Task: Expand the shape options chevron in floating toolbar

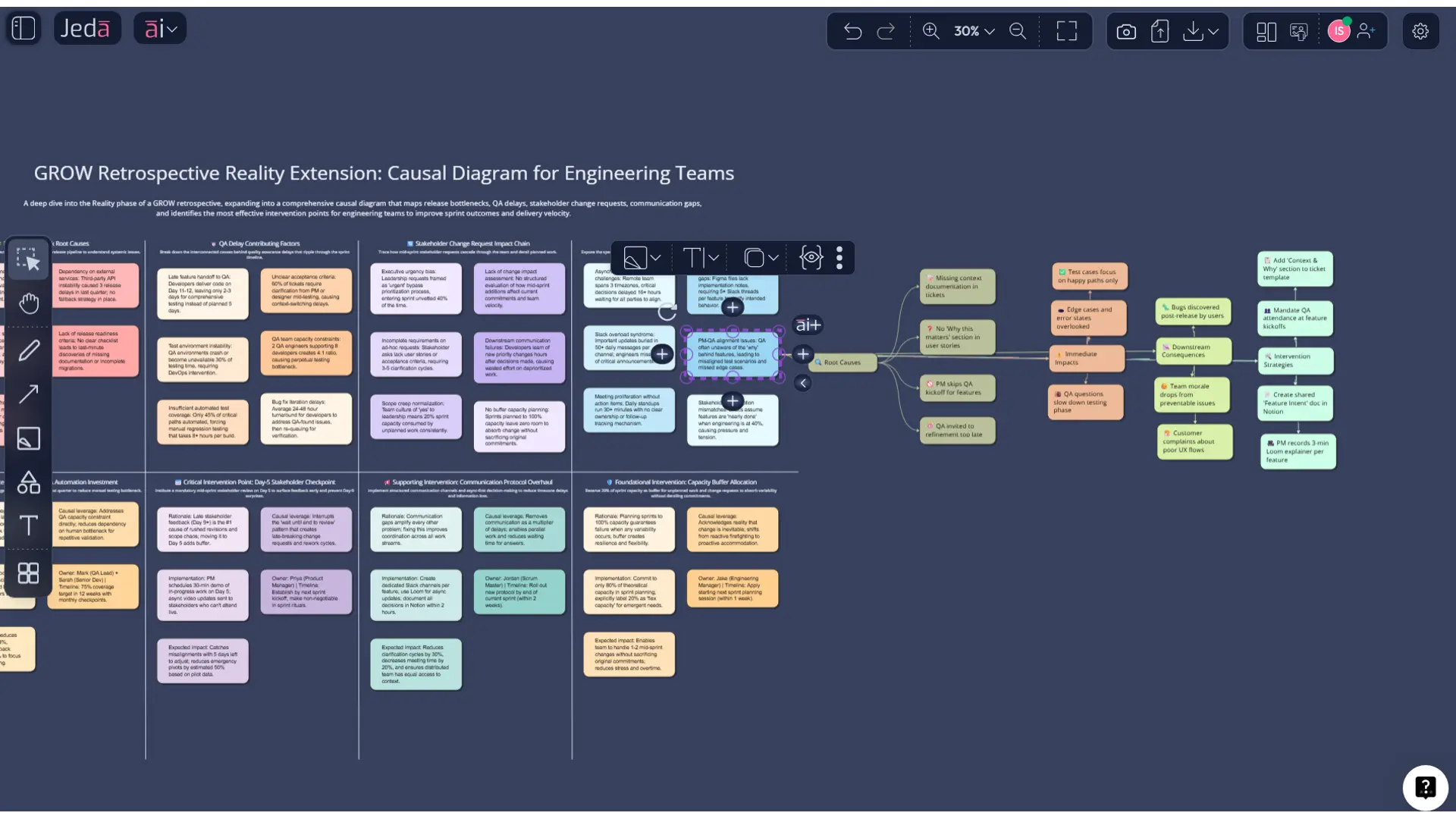Action: (x=773, y=258)
